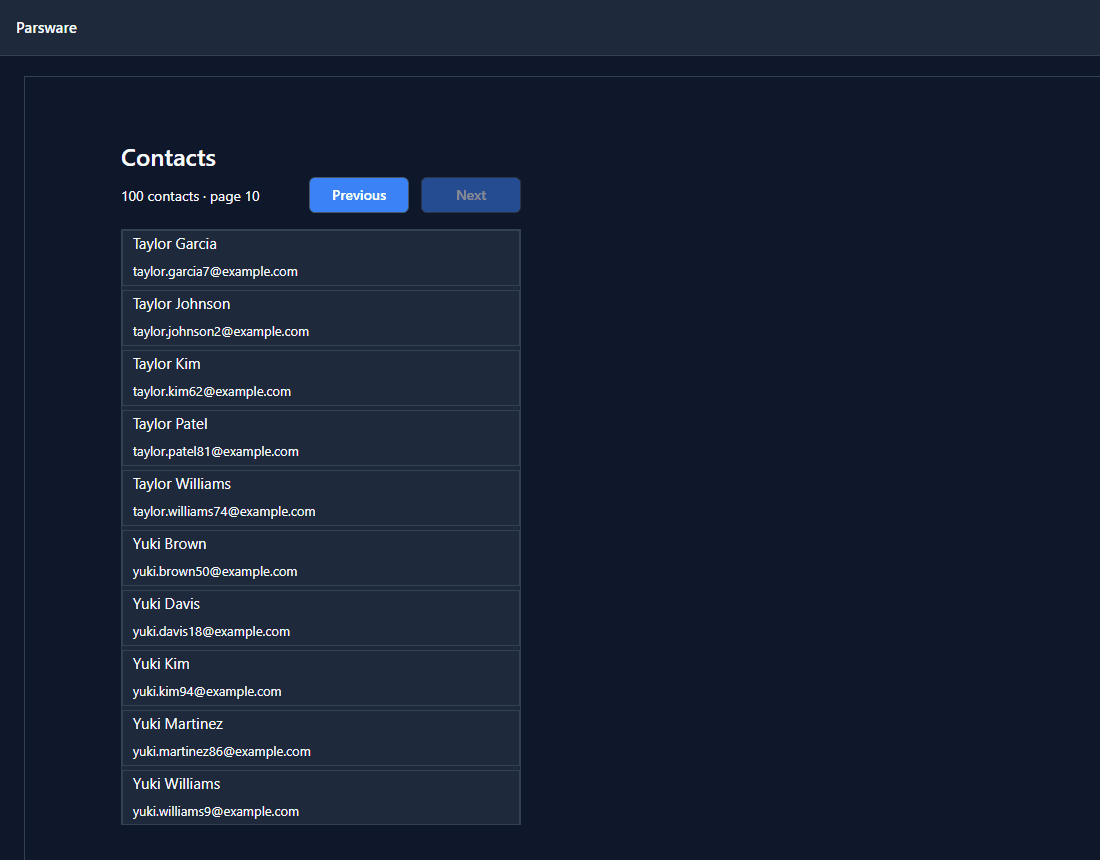This screenshot has width=1100, height=860.
Task: Select the Yuki Martinez contact name
Action: tap(178, 724)
